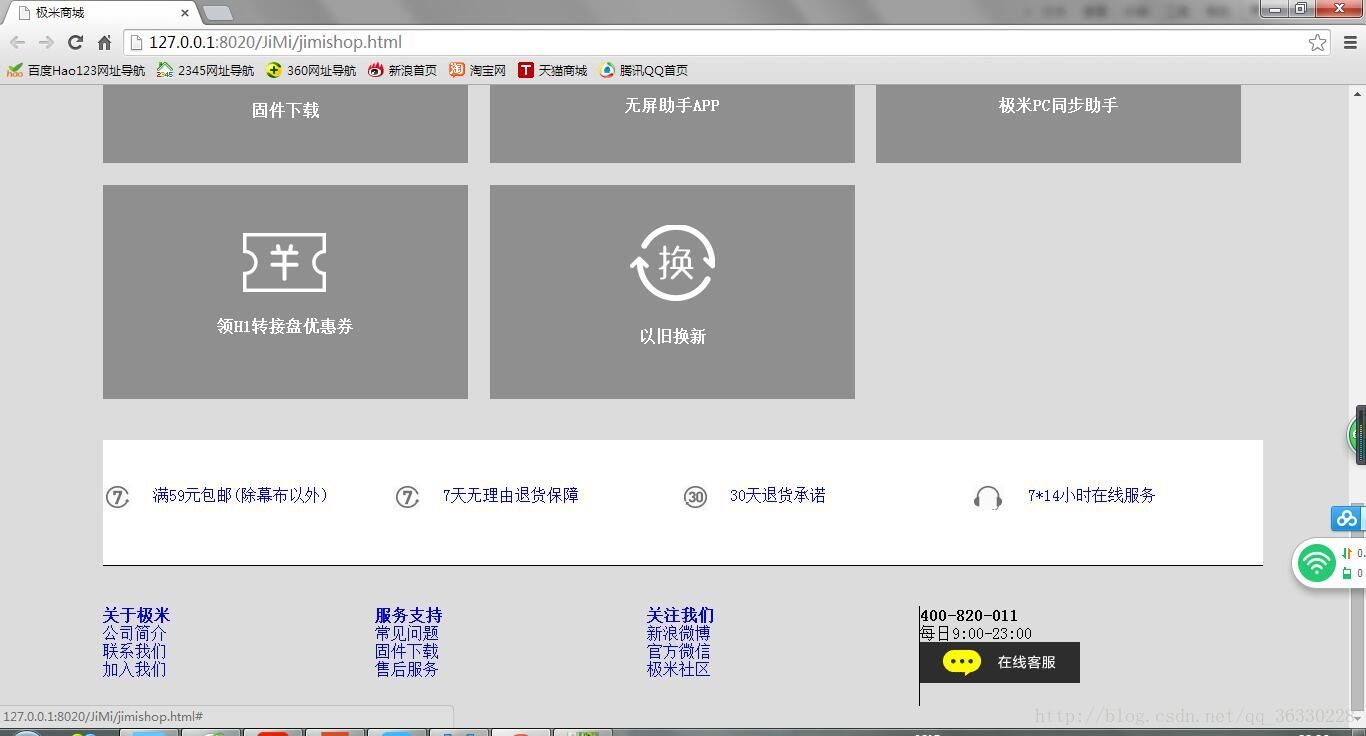Open 常见问题 footer link
The height and width of the screenshot is (736, 1366).
406,633
